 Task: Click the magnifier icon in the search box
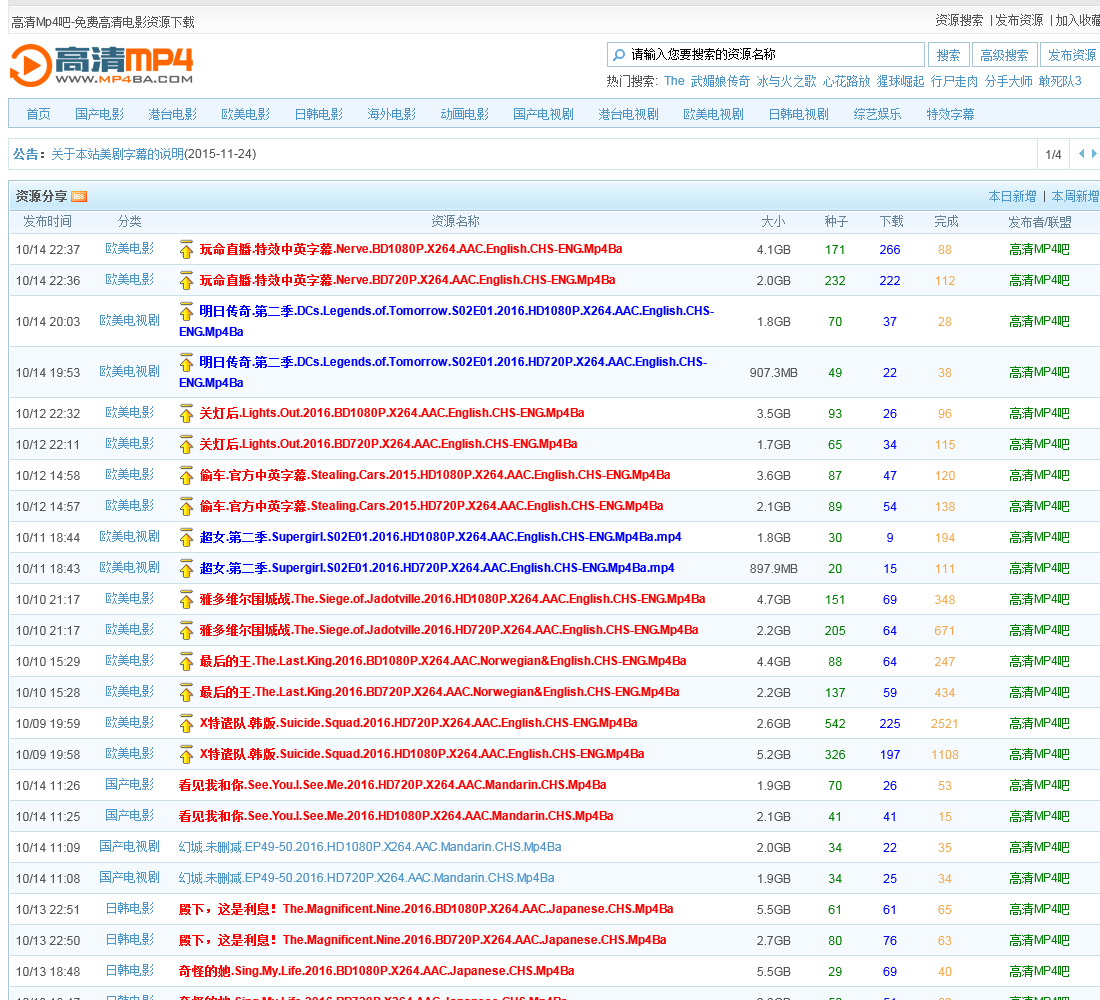[x=619, y=55]
